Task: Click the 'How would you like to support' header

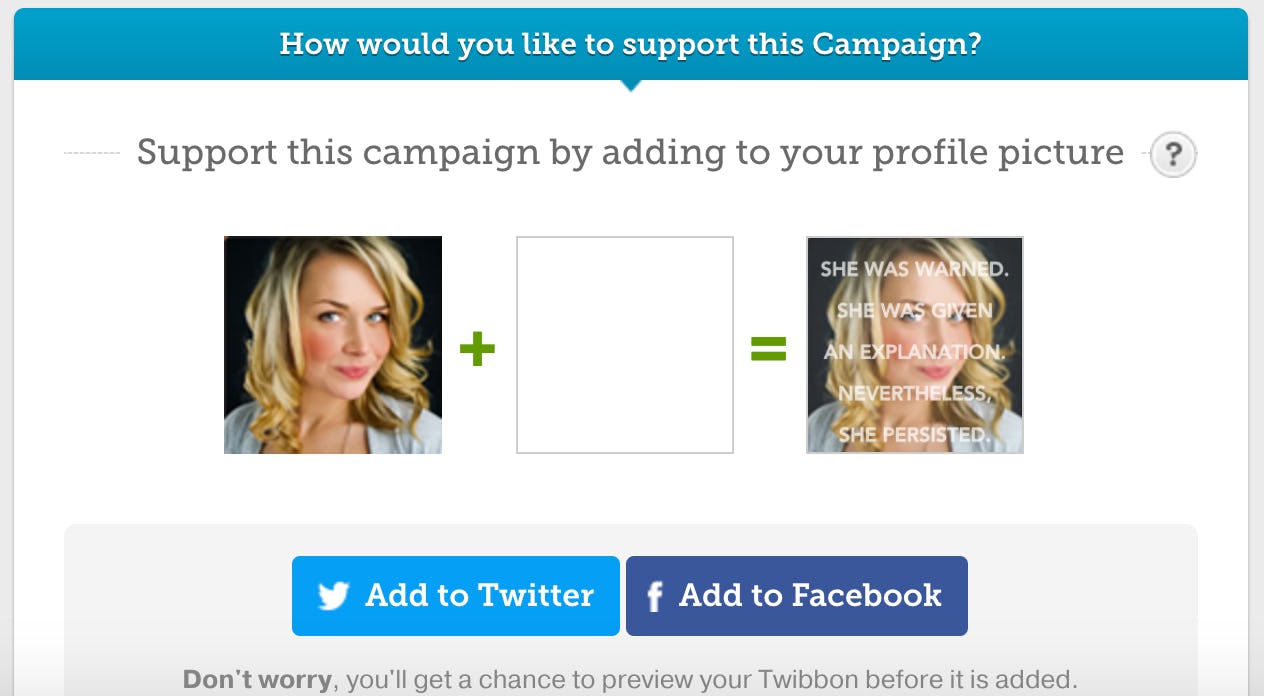Action: (x=630, y=44)
